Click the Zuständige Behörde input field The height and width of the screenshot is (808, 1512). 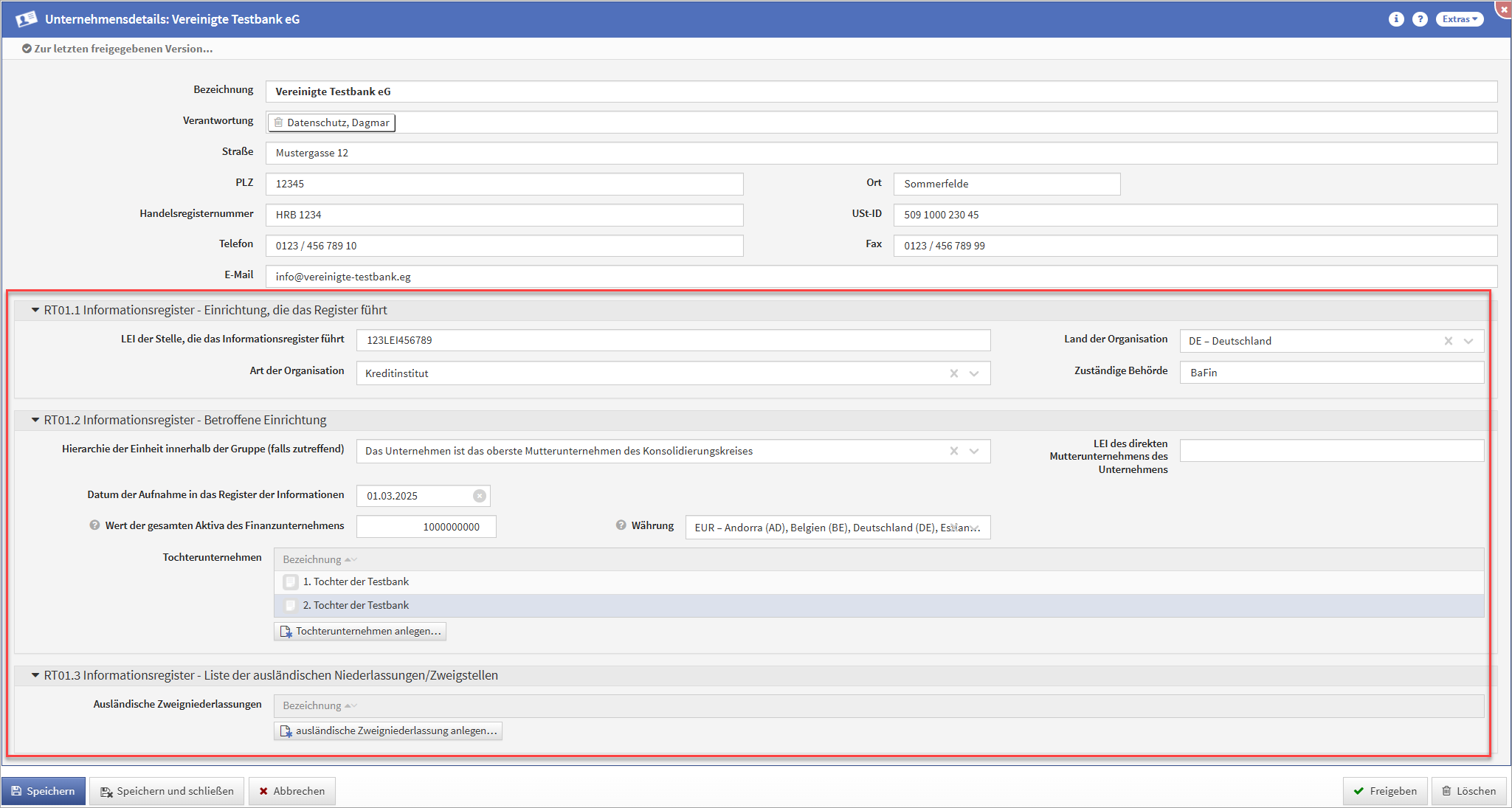pyautogui.click(x=1330, y=373)
